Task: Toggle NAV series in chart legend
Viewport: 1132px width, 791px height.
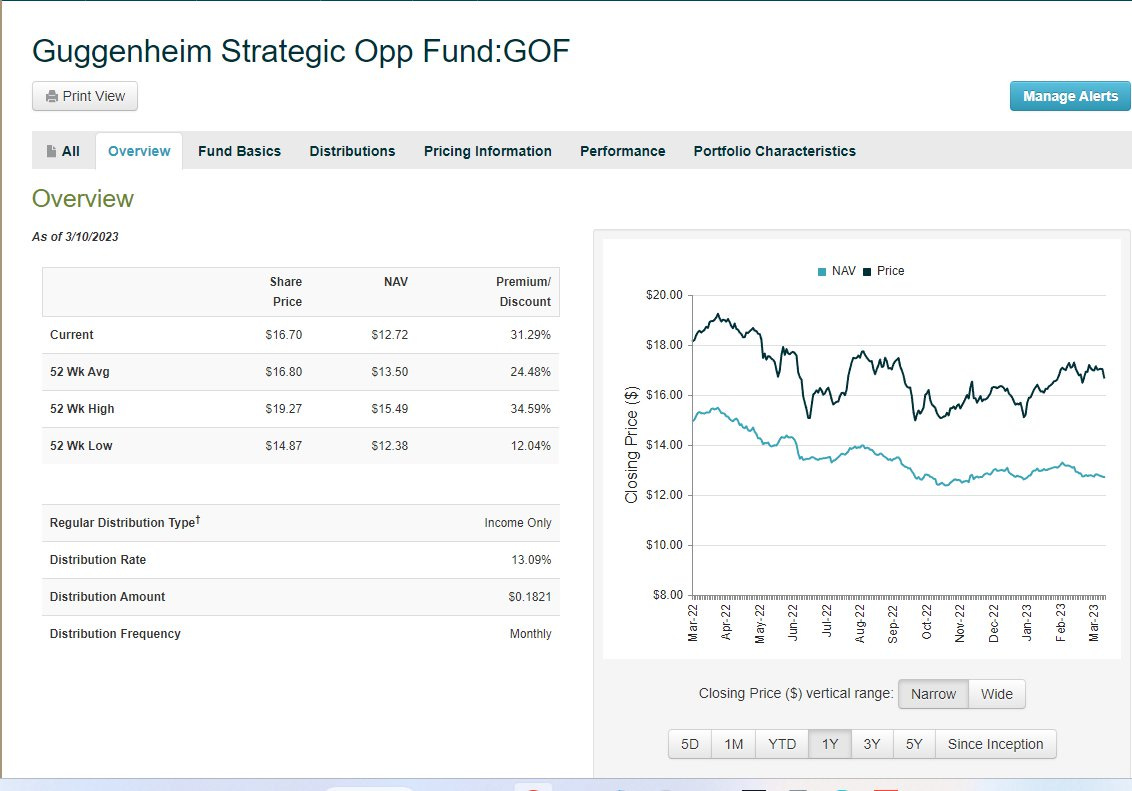Action: tap(836, 271)
